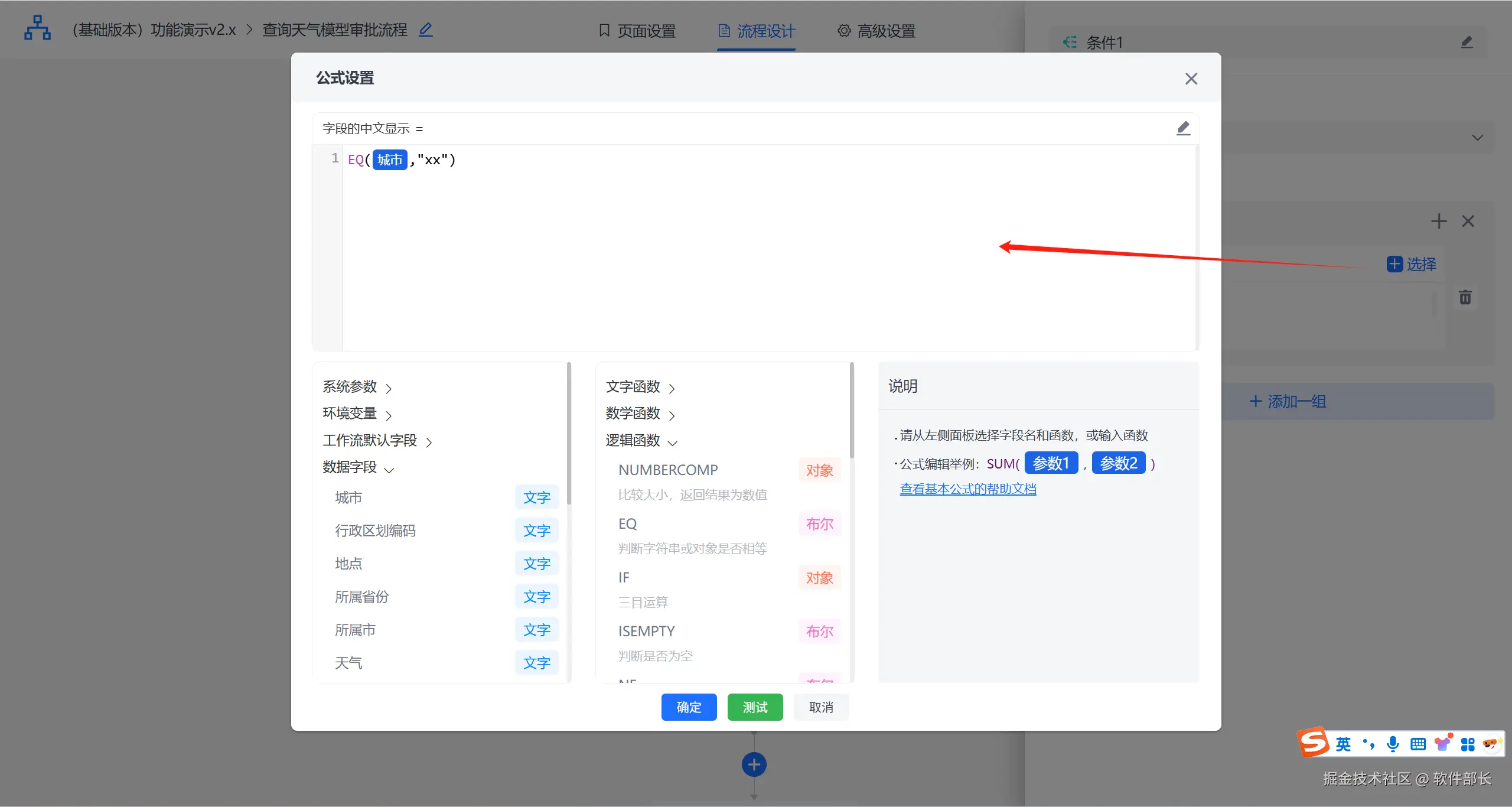Select the 所属省份 data field
This screenshot has width=1512, height=807.
[446, 597]
